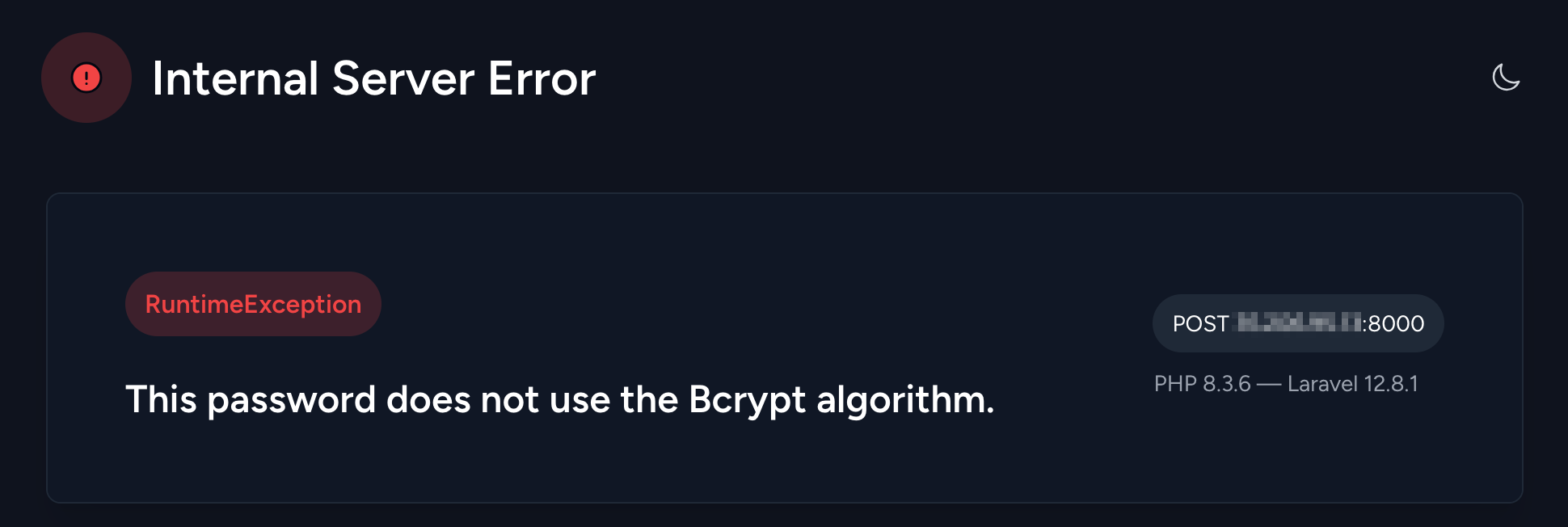Click the word Server in title
The image size is (1568, 527).
click(403, 78)
